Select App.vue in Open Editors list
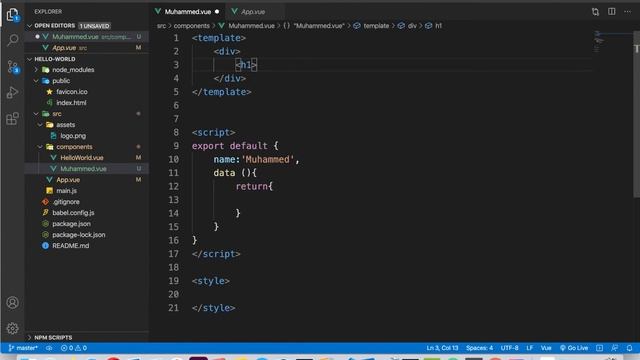 coord(87,48)
